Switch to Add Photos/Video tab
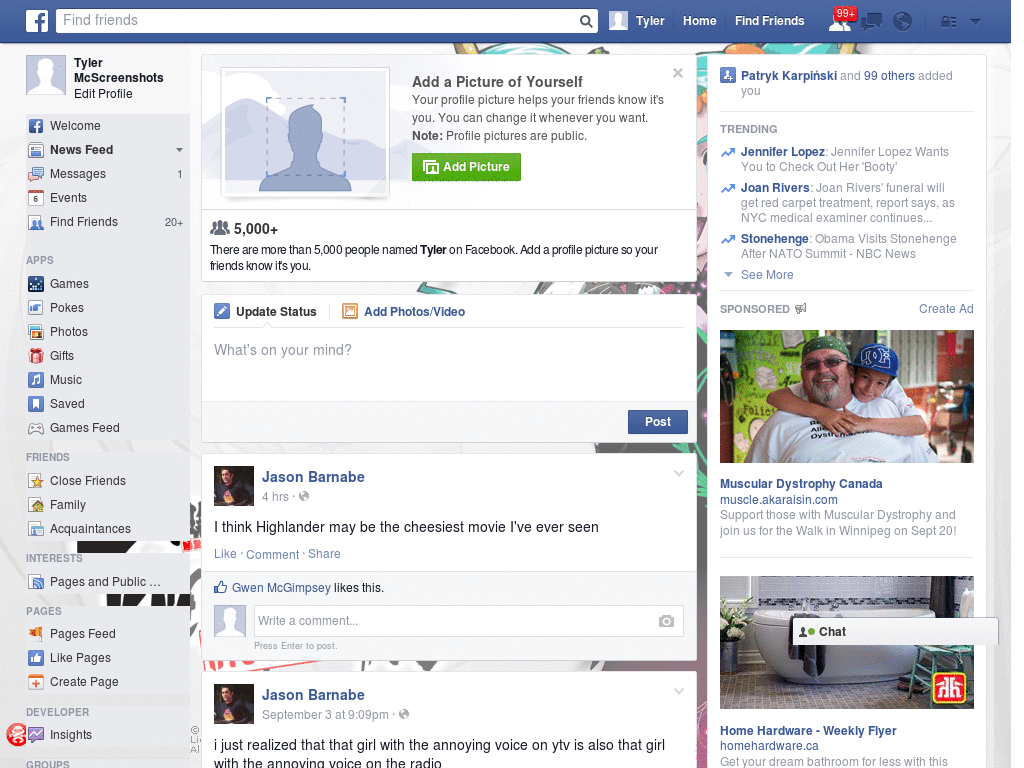This screenshot has height=768, width=1024. pos(404,312)
